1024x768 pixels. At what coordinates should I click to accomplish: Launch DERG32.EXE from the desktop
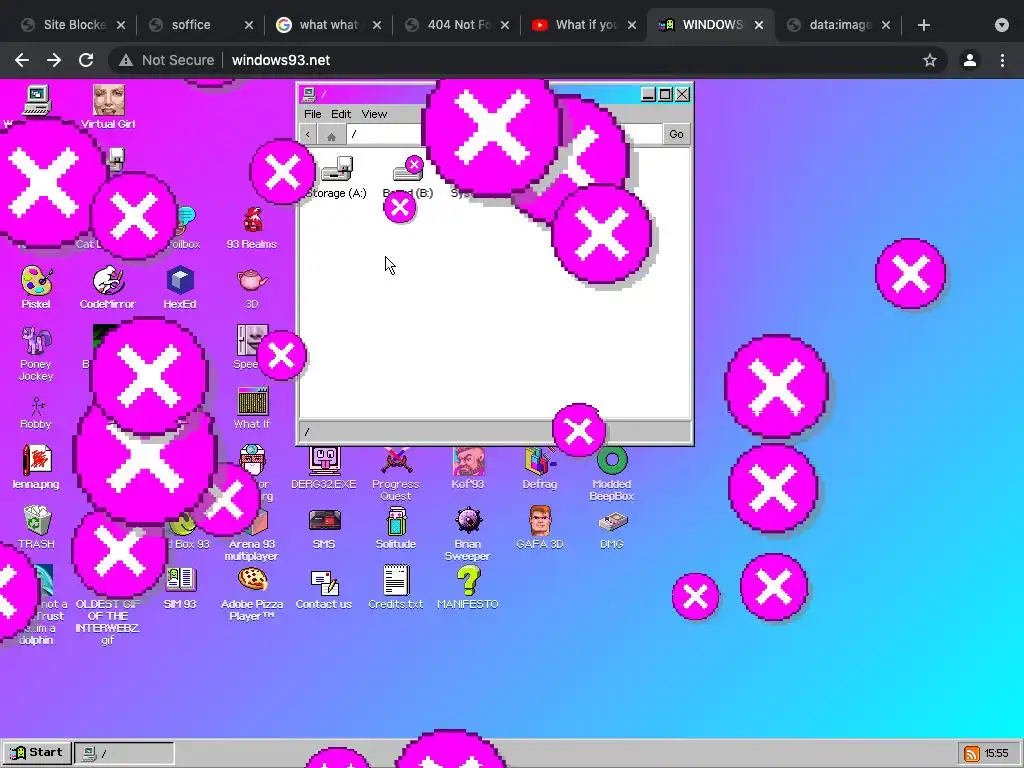(x=324, y=468)
